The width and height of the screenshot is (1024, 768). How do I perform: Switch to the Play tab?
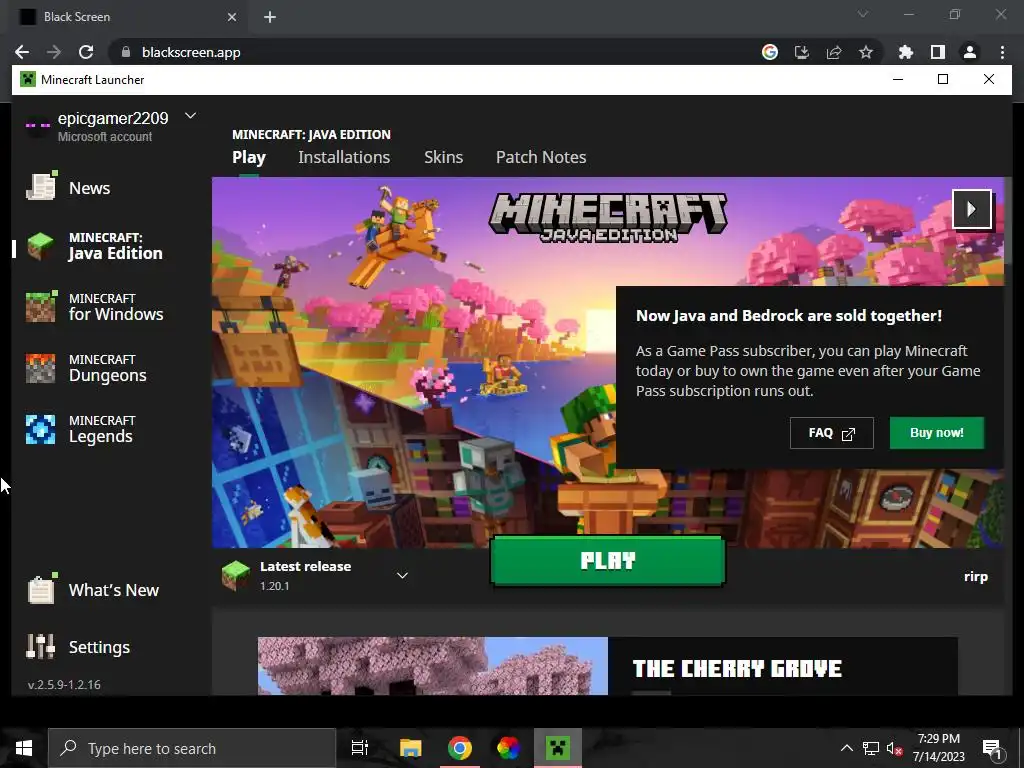point(249,157)
